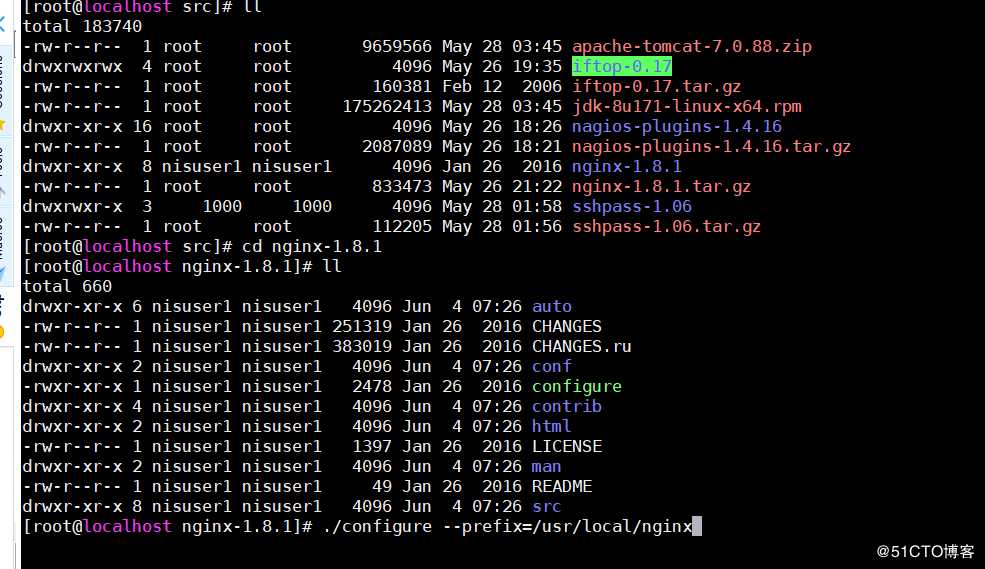Image resolution: width=985 pixels, height=569 pixels.
Task: Click the drwxrwxrwx permissions string
Action: (x=72, y=67)
